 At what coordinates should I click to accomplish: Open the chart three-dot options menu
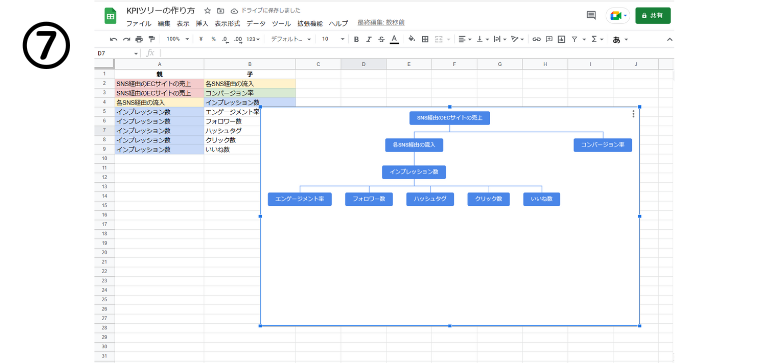point(633,114)
